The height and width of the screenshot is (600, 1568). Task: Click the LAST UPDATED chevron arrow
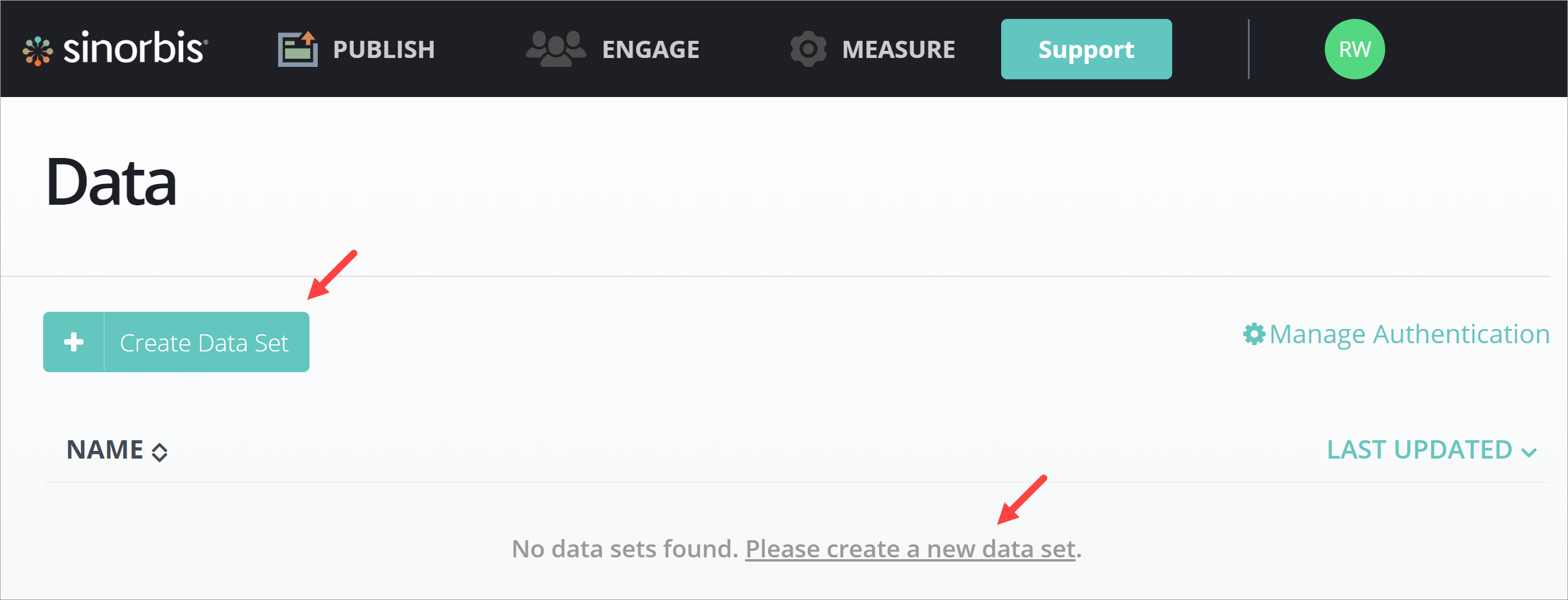tap(1528, 452)
